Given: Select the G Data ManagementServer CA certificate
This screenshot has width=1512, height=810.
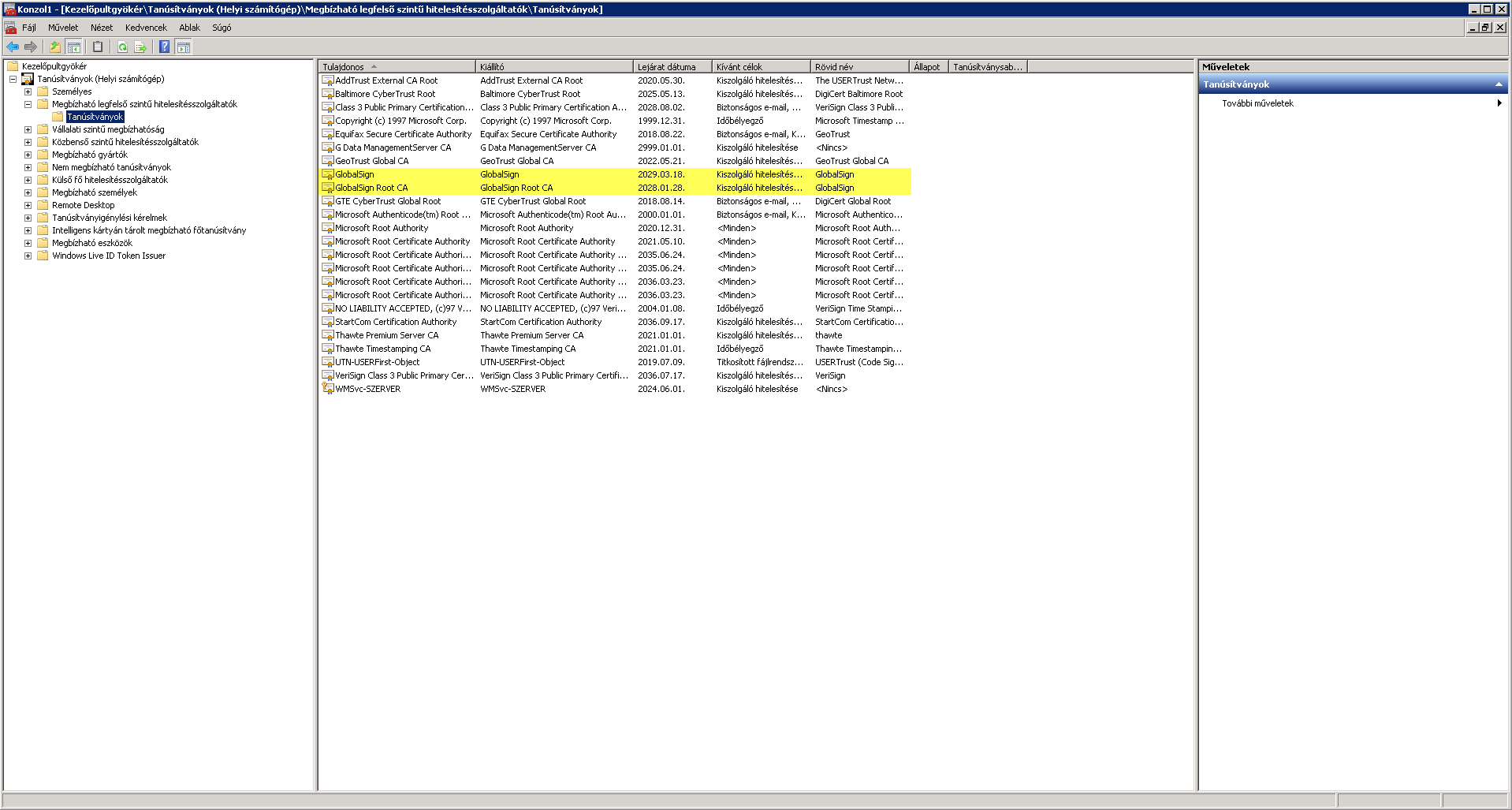Looking at the screenshot, I should pos(615,147).
